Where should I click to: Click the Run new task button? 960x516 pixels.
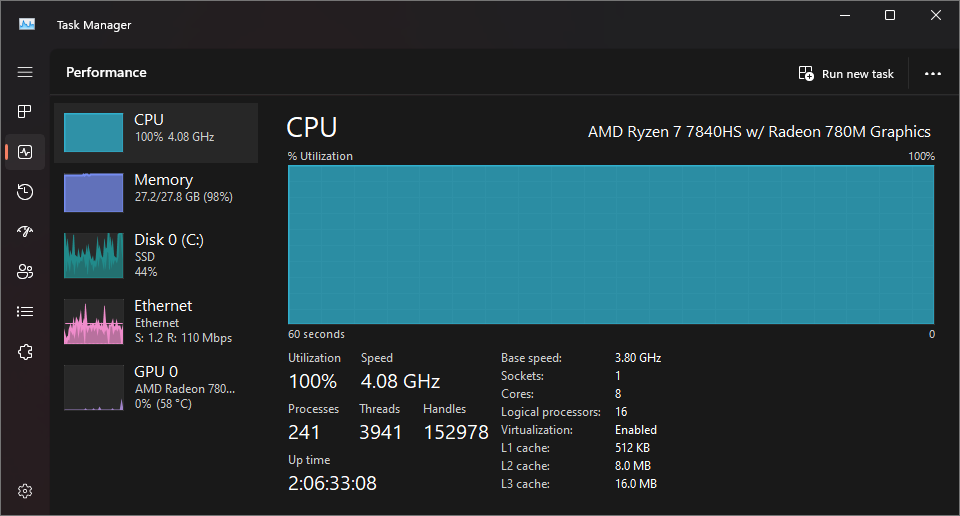click(846, 73)
